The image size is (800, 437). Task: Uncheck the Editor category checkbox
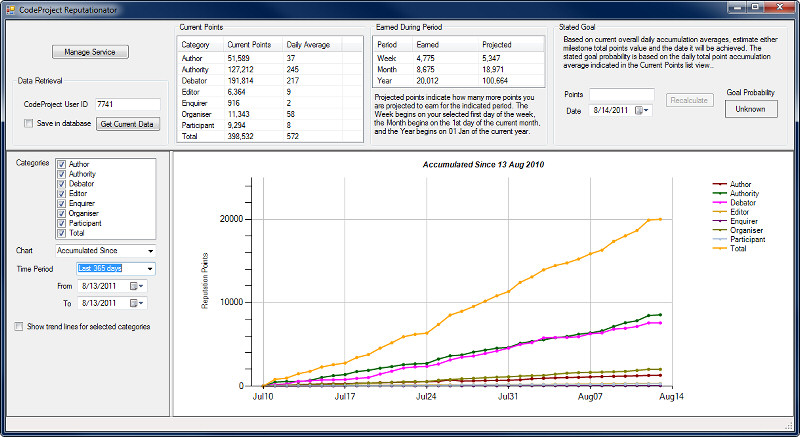click(x=62, y=194)
